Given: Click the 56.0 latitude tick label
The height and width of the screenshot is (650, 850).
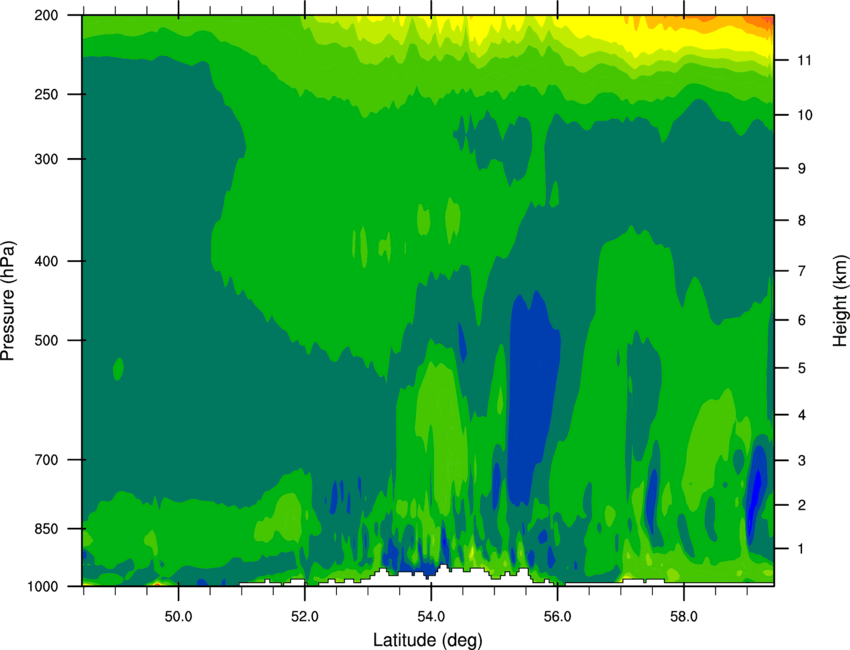Looking at the screenshot, I should pyautogui.click(x=557, y=617).
